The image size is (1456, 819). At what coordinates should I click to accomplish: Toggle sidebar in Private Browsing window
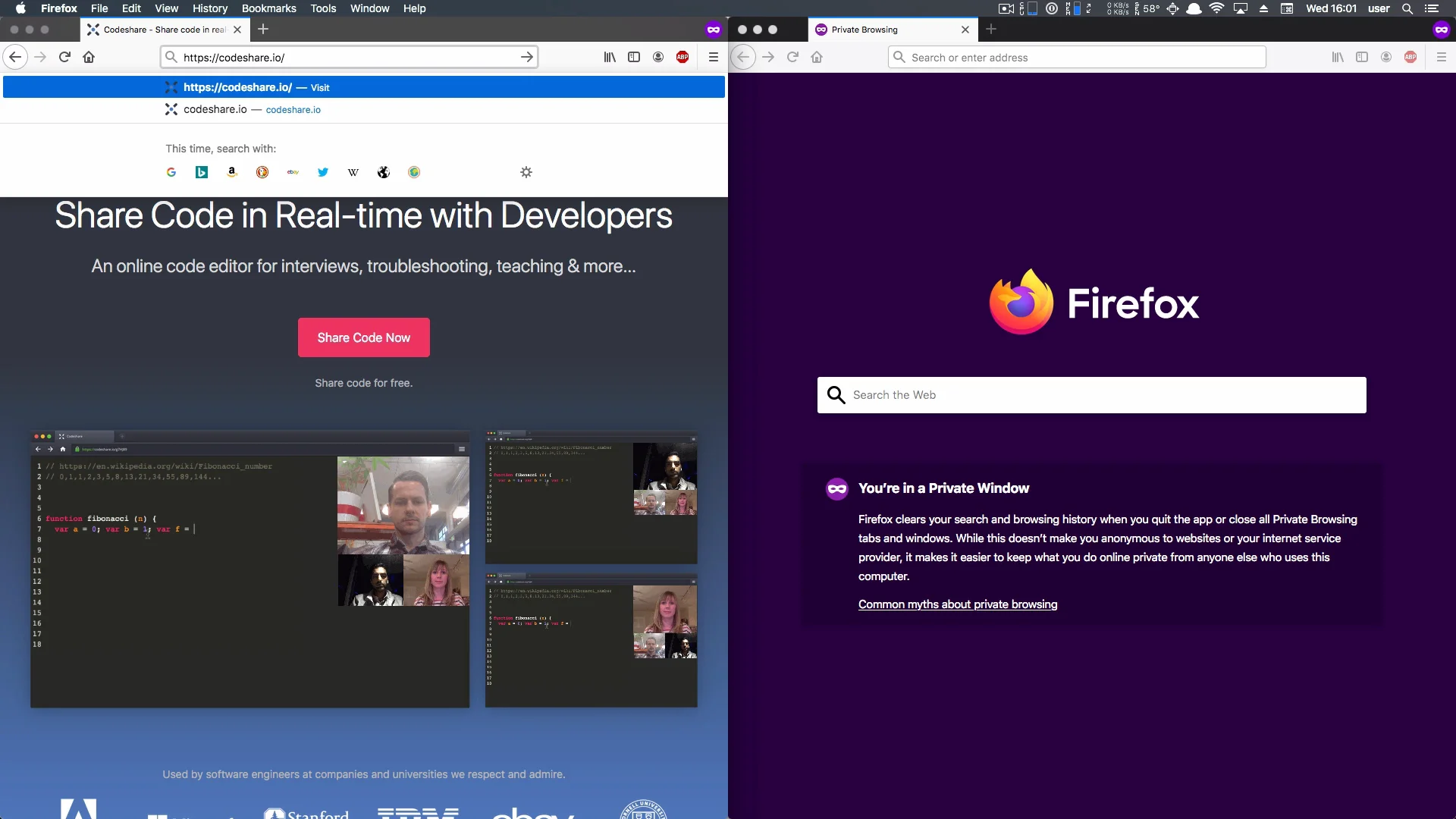pyautogui.click(x=1362, y=57)
